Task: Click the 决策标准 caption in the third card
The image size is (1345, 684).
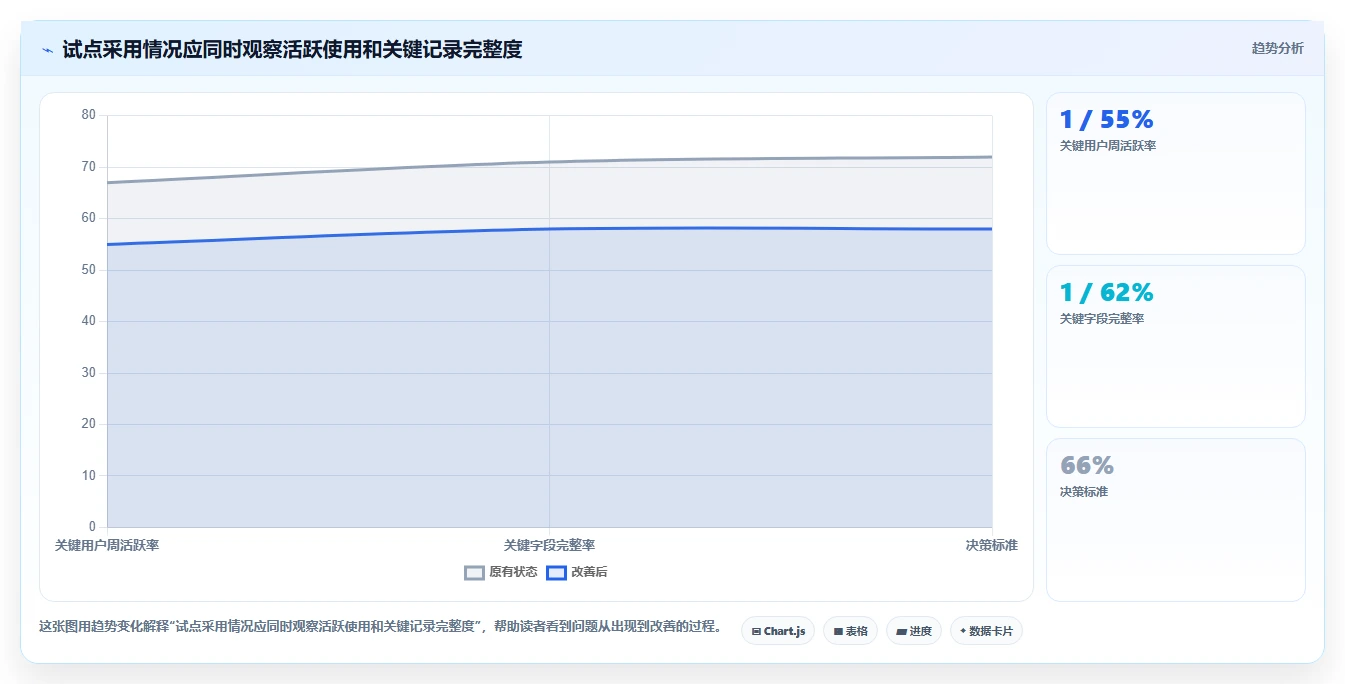Action: tap(1083, 492)
